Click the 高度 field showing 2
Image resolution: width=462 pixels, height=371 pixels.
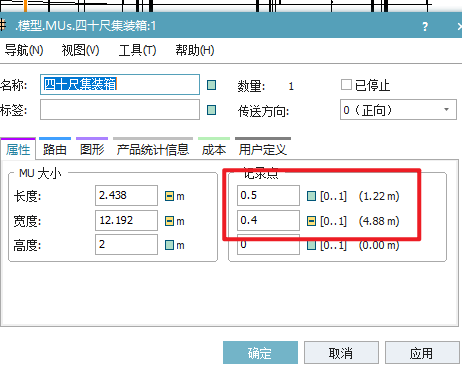point(126,245)
